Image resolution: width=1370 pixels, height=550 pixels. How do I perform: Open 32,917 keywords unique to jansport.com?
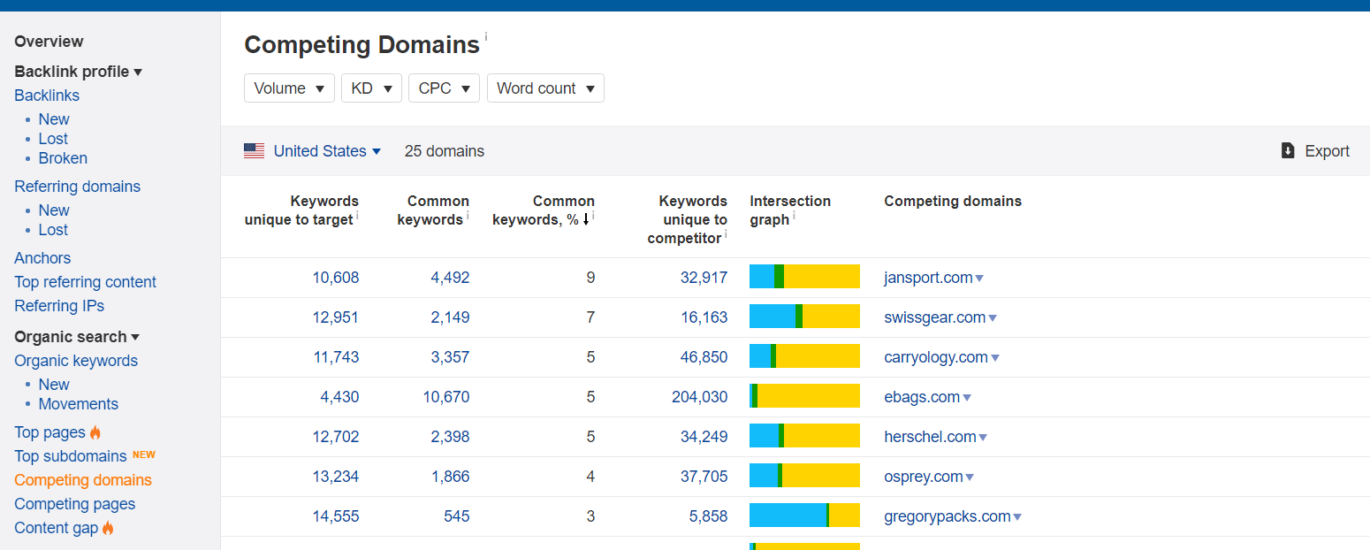[704, 278]
